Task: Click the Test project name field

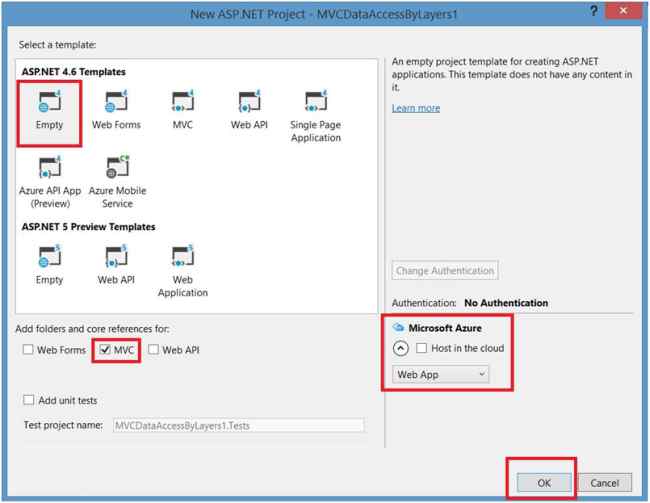Action: [x=239, y=425]
